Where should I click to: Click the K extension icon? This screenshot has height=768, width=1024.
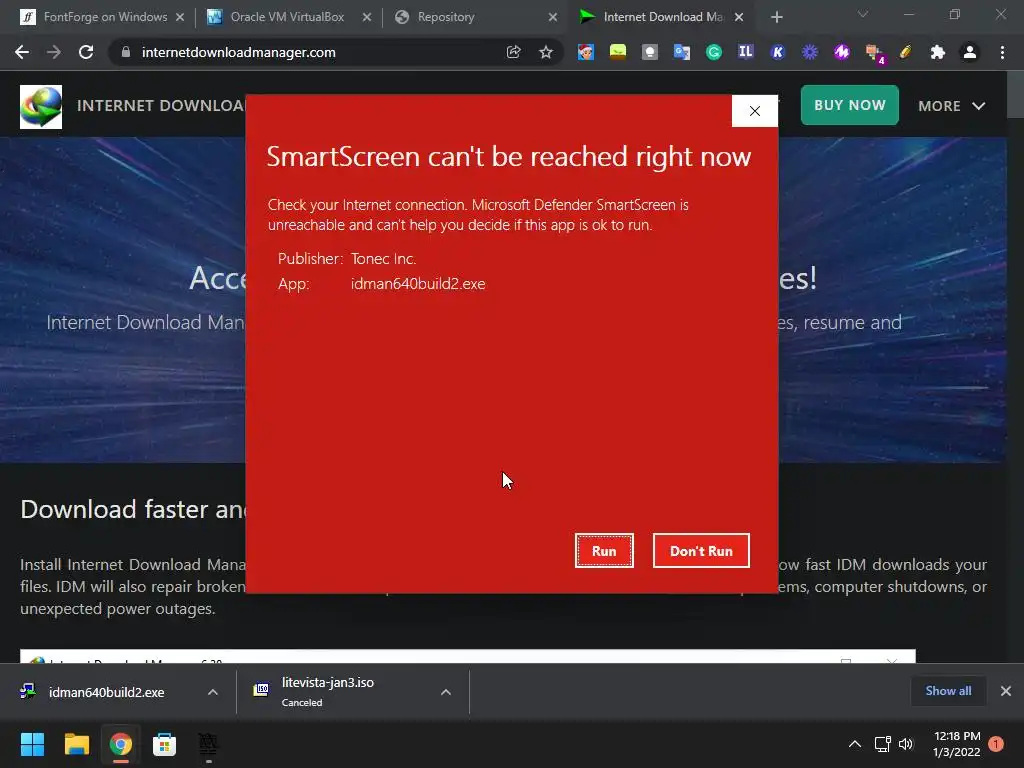point(778,52)
